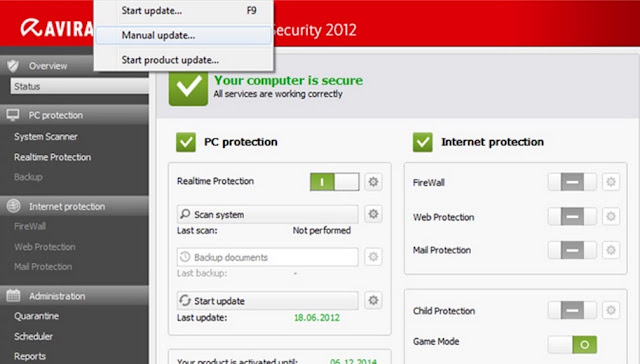
Task: Open Mail Protection settings gear
Action: (x=611, y=250)
